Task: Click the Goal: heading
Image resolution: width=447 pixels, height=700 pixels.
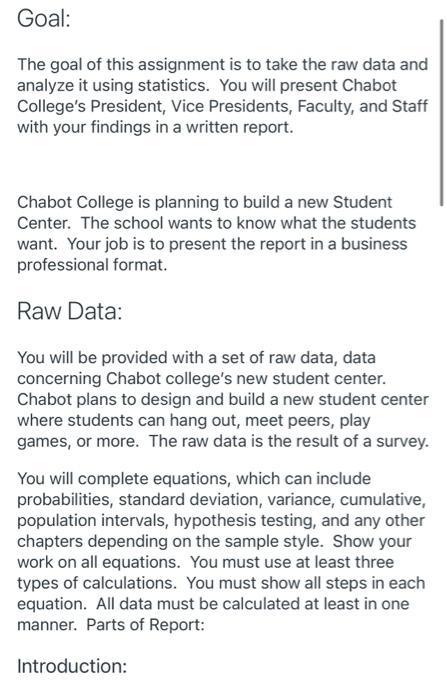Action: pyautogui.click(x=44, y=19)
